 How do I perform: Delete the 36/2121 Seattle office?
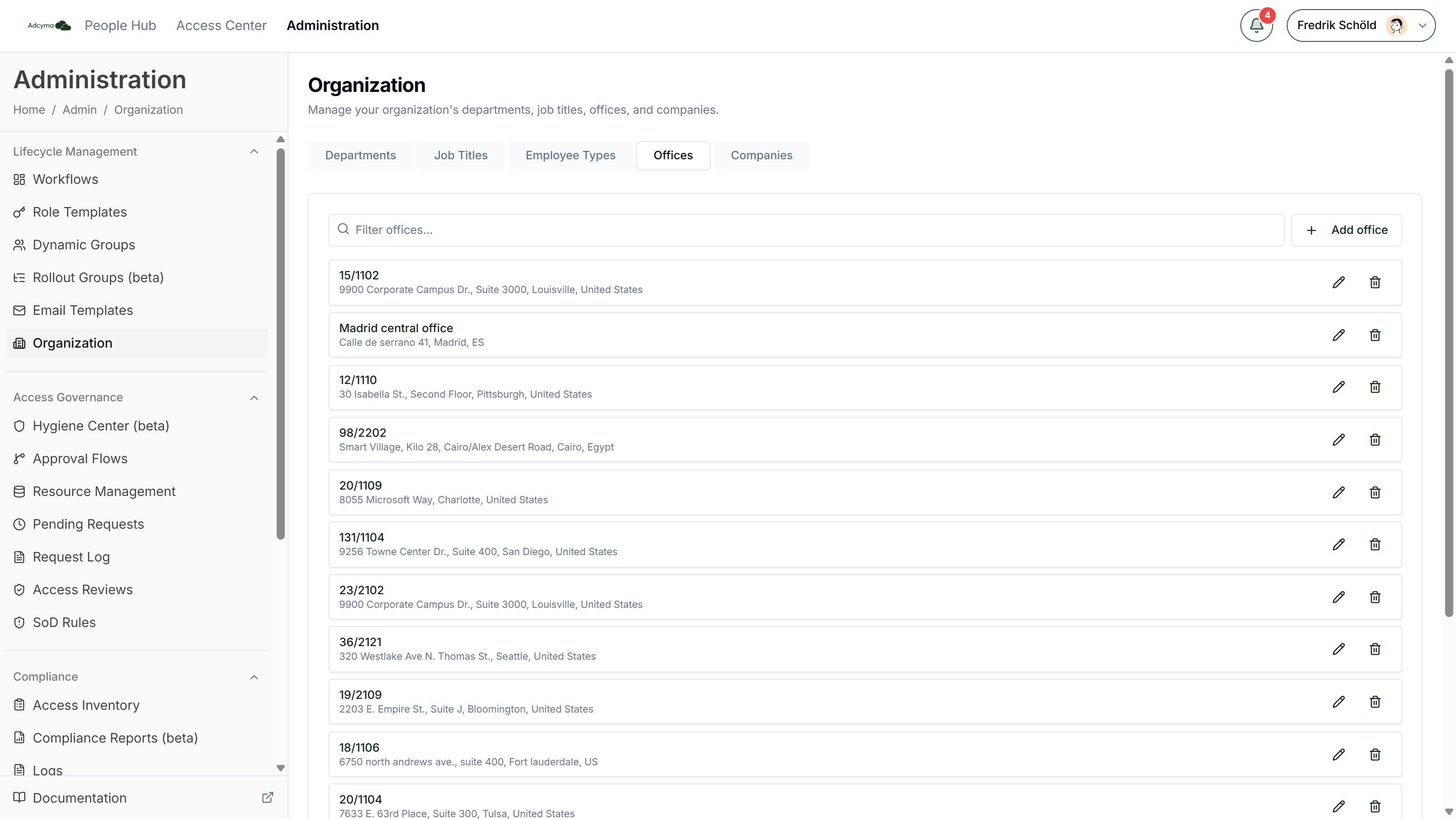1375,649
